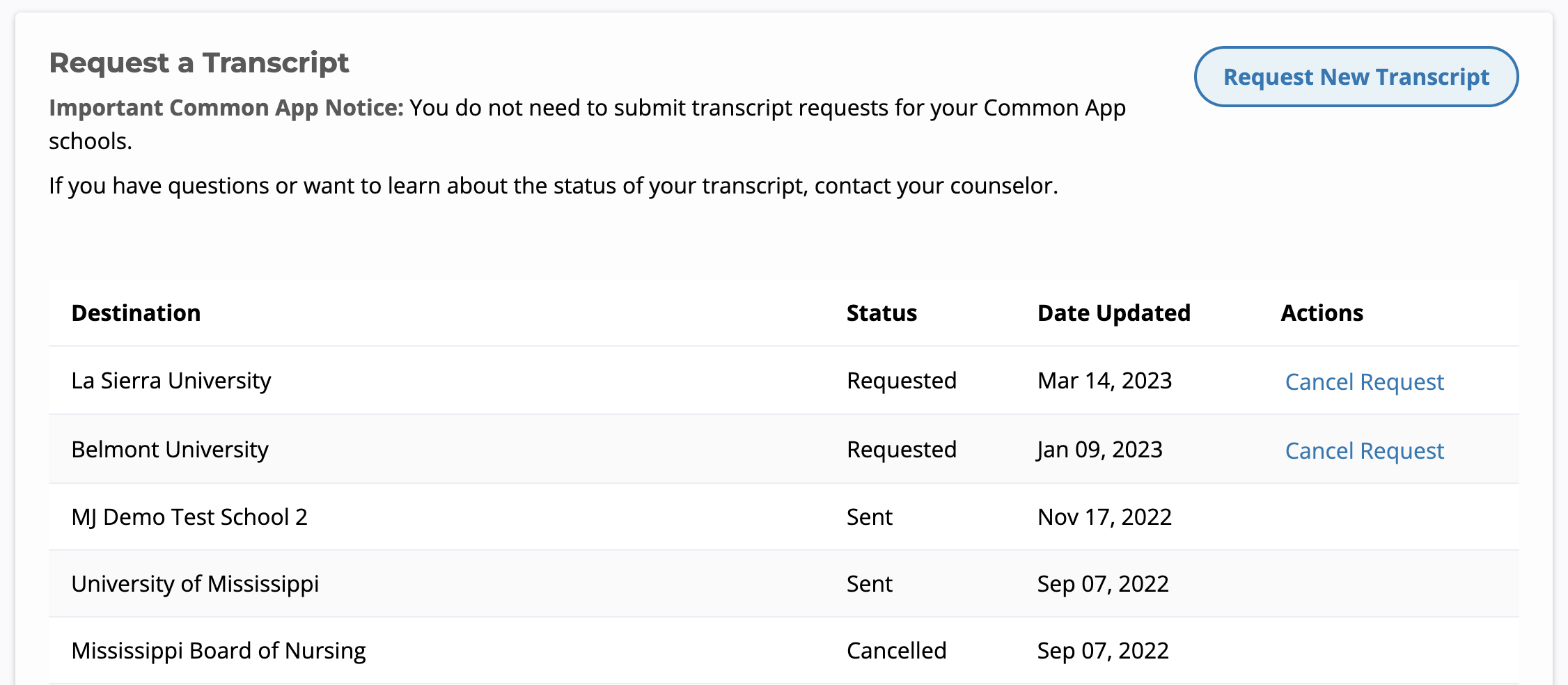
Task: Click the Nov 17, 2022 date cell
Action: point(1104,517)
